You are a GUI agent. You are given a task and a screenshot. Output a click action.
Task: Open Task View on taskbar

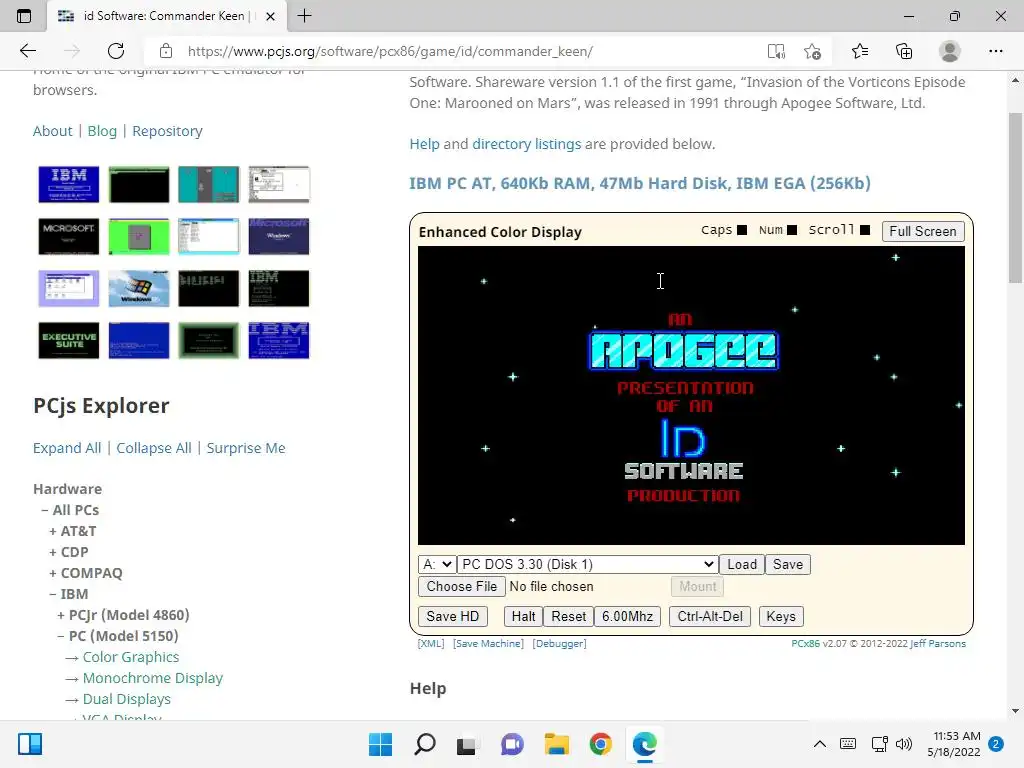466,744
